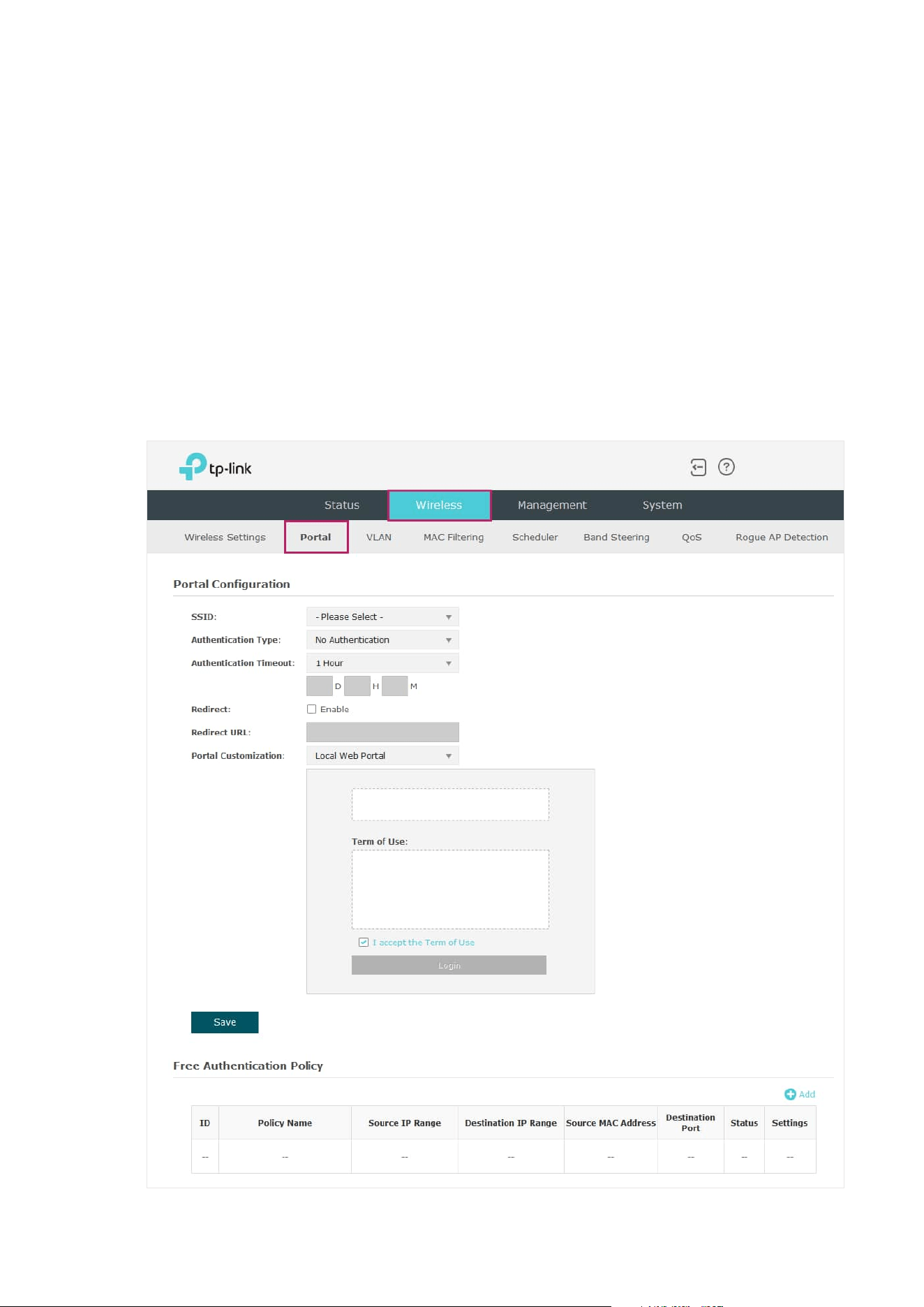Open the Band Steering sub-tab
924x1307 pixels.
616,537
